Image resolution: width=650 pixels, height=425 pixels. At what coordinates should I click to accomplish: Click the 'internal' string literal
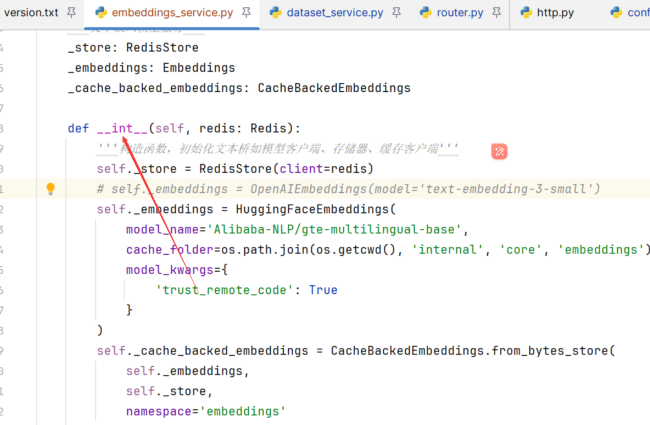pos(447,250)
